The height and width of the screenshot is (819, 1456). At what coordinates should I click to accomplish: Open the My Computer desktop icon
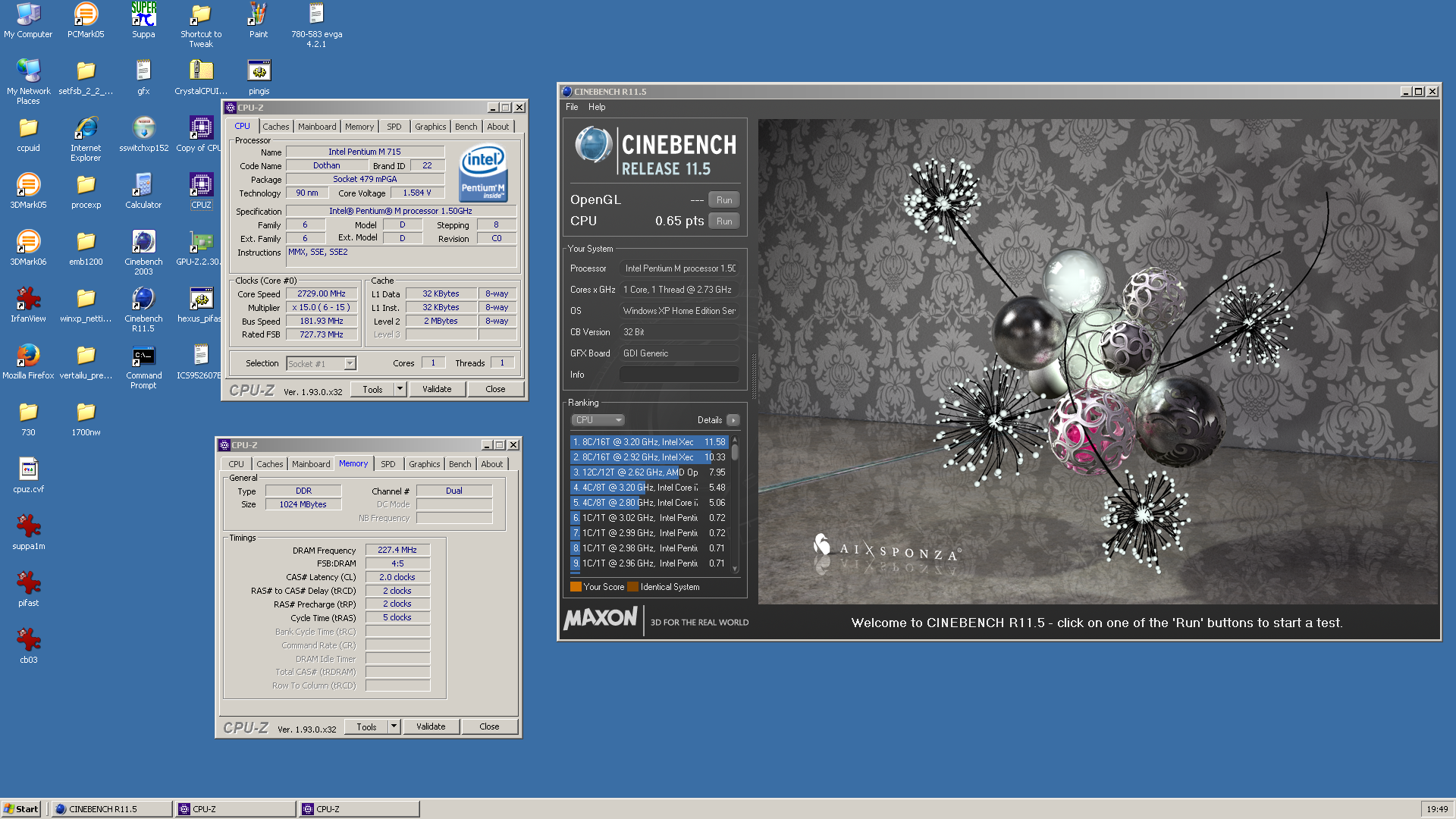pyautogui.click(x=28, y=20)
